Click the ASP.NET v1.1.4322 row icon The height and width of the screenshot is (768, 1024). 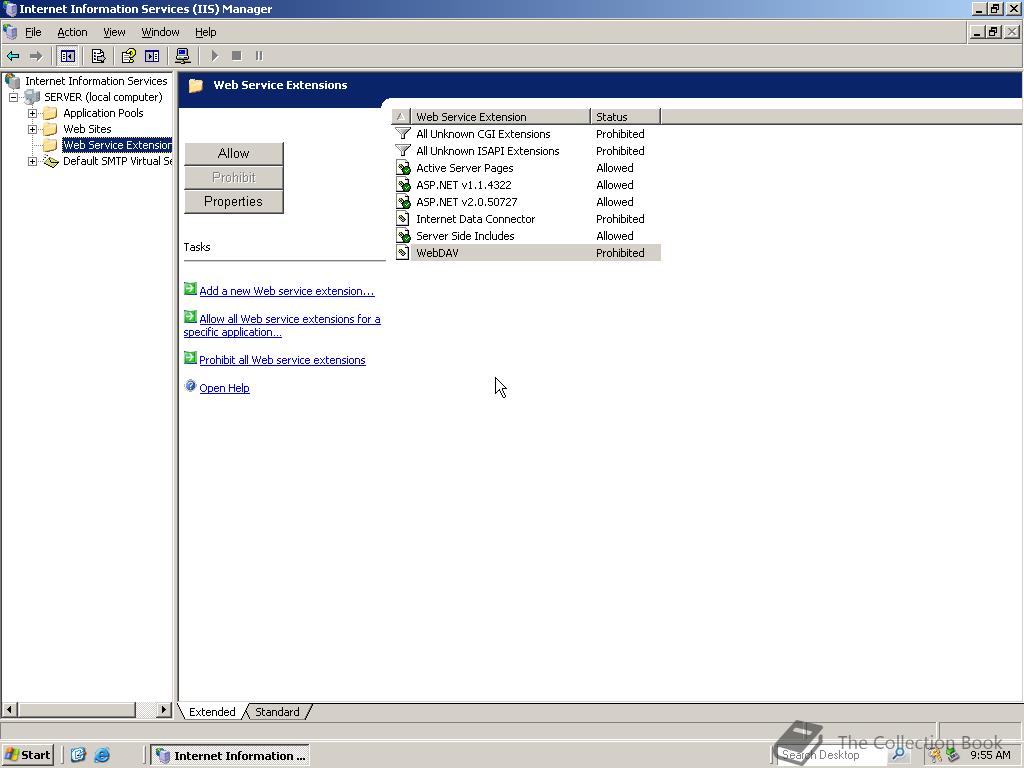pos(404,185)
